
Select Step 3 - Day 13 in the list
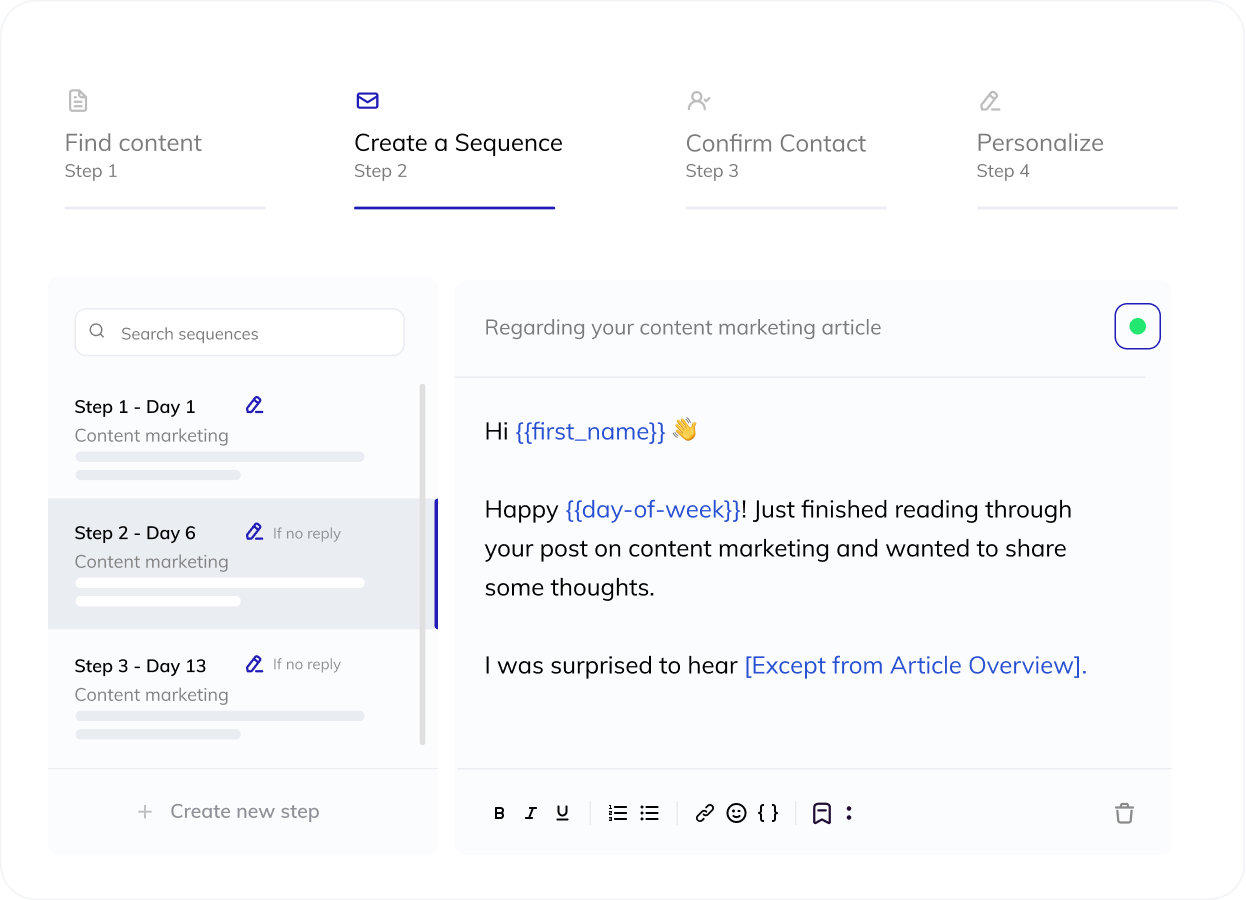click(x=242, y=697)
